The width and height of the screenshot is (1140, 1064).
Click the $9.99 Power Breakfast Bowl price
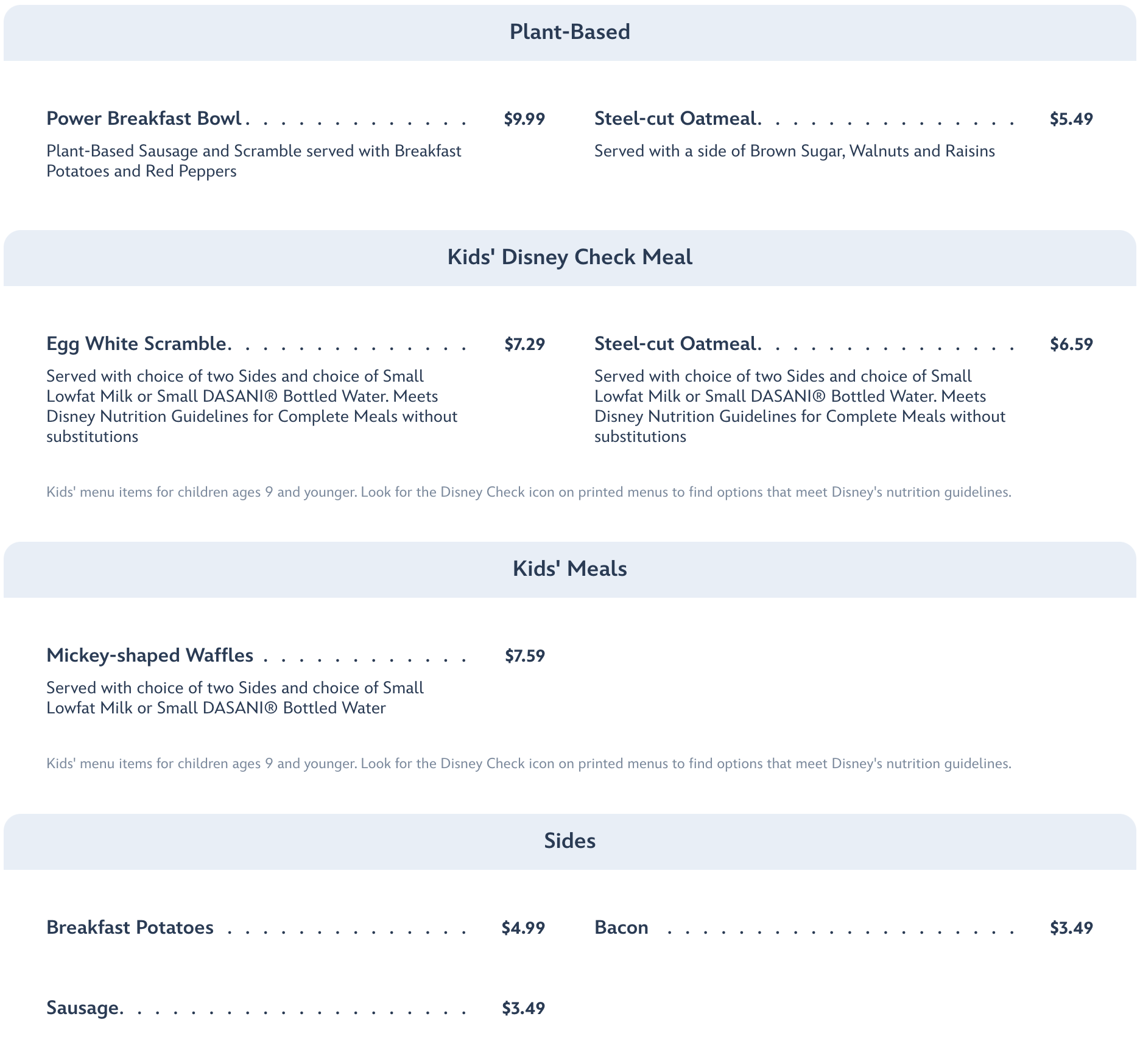coord(524,119)
